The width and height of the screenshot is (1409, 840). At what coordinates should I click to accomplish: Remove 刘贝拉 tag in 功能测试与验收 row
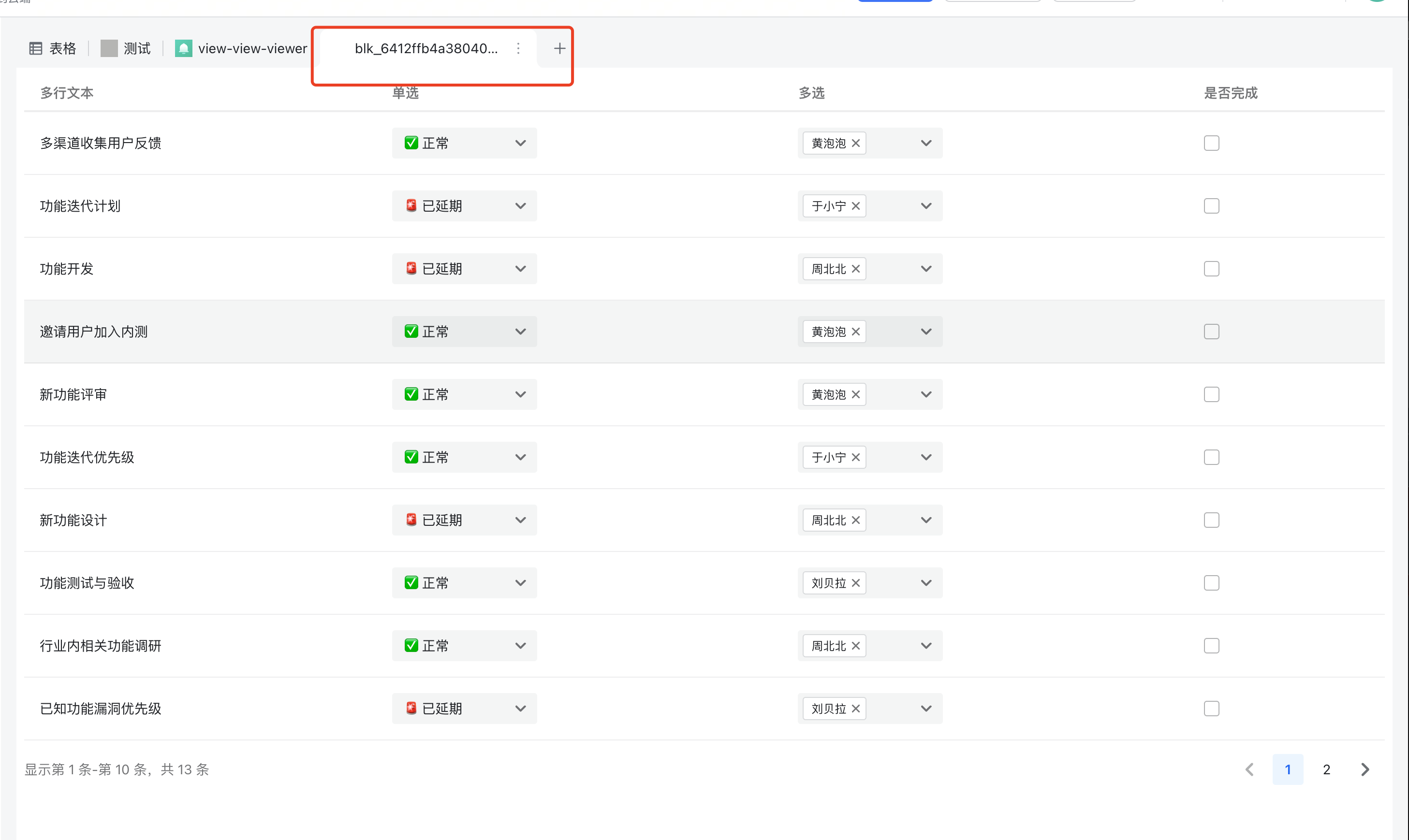(x=856, y=583)
